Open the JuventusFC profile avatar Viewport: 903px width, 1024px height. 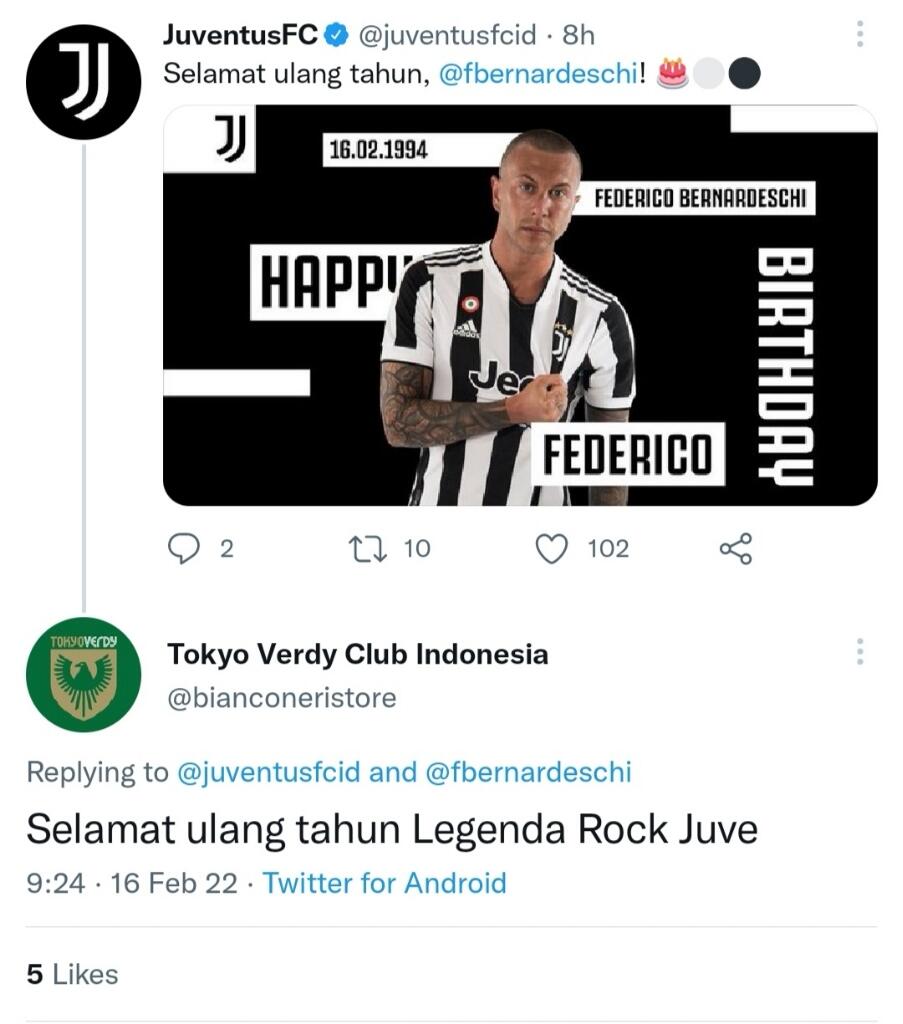click(x=83, y=82)
